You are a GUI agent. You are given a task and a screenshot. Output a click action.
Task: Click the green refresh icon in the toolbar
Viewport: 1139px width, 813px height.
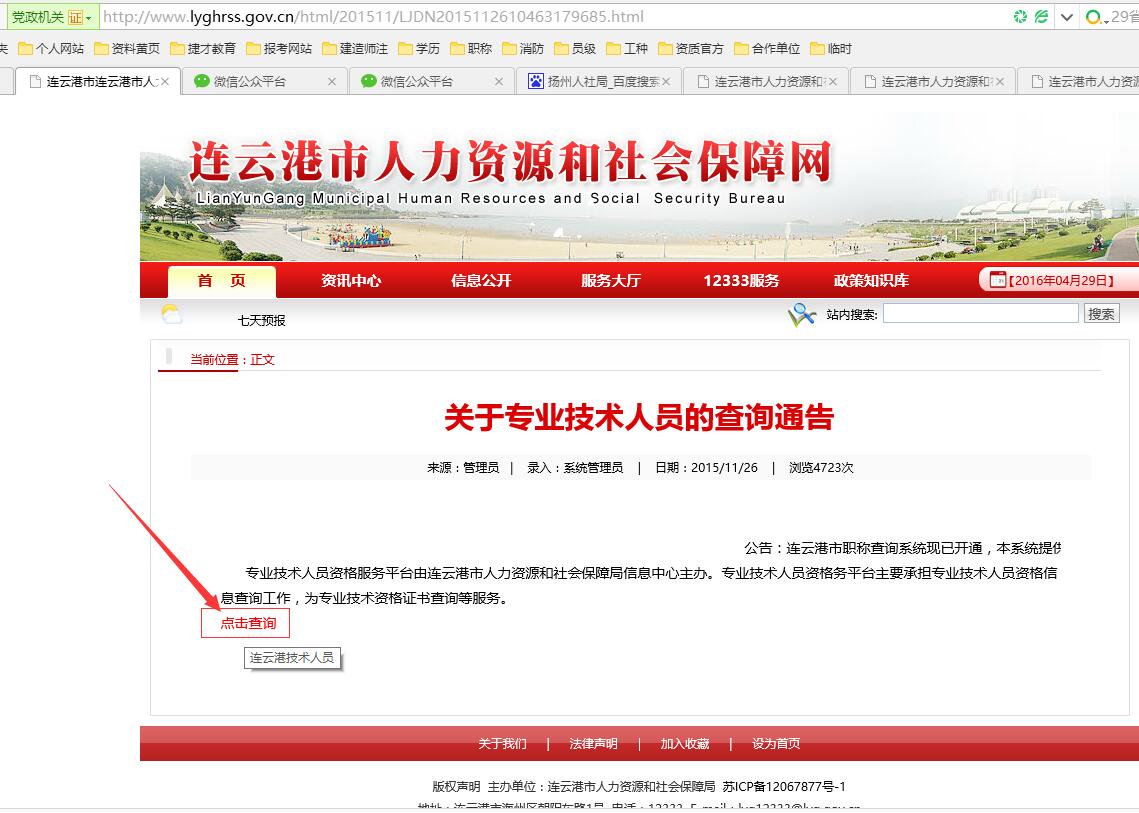point(1020,15)
